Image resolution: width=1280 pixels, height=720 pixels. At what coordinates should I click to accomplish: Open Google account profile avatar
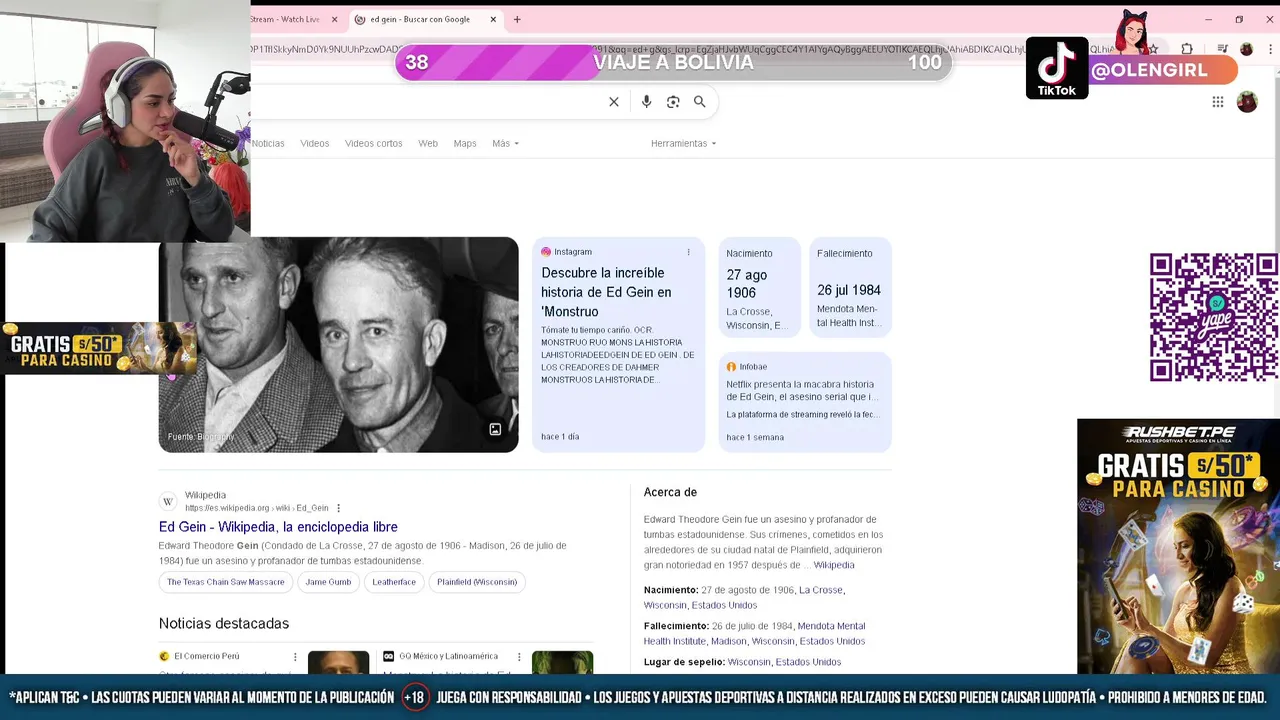[x=1247, y=102]
